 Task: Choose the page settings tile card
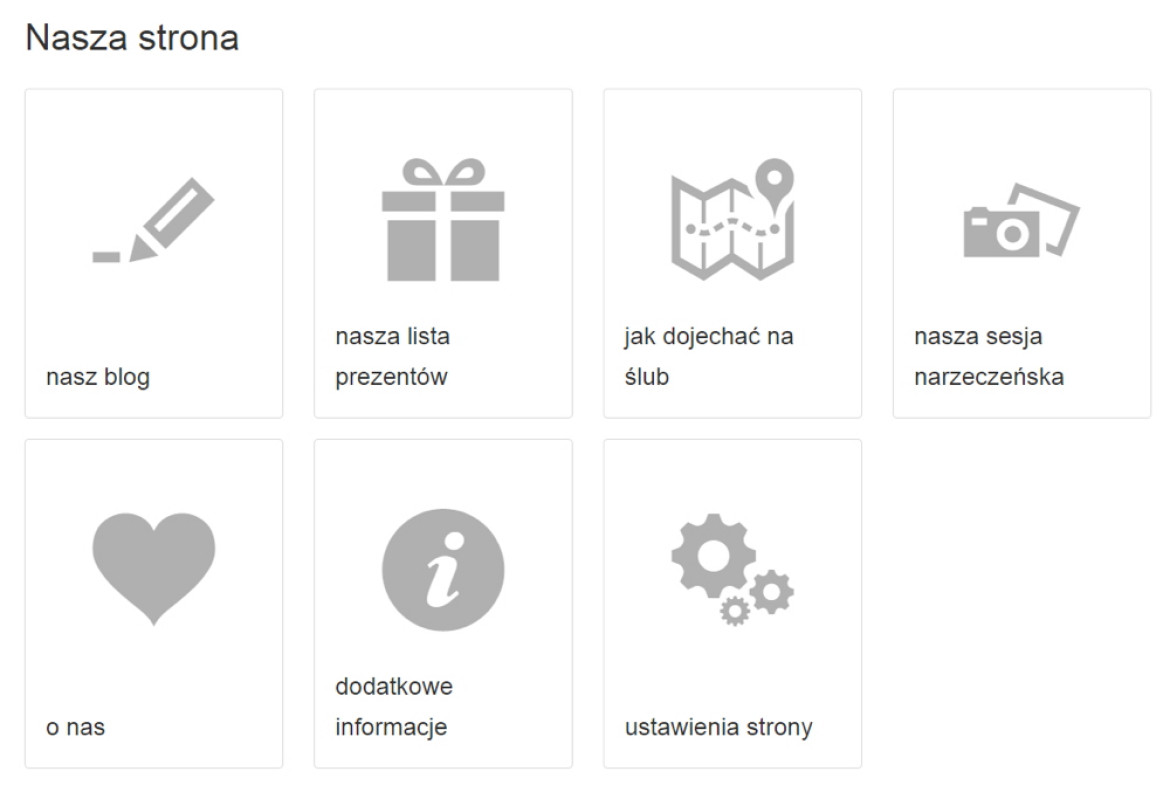(x=733, y=604)
